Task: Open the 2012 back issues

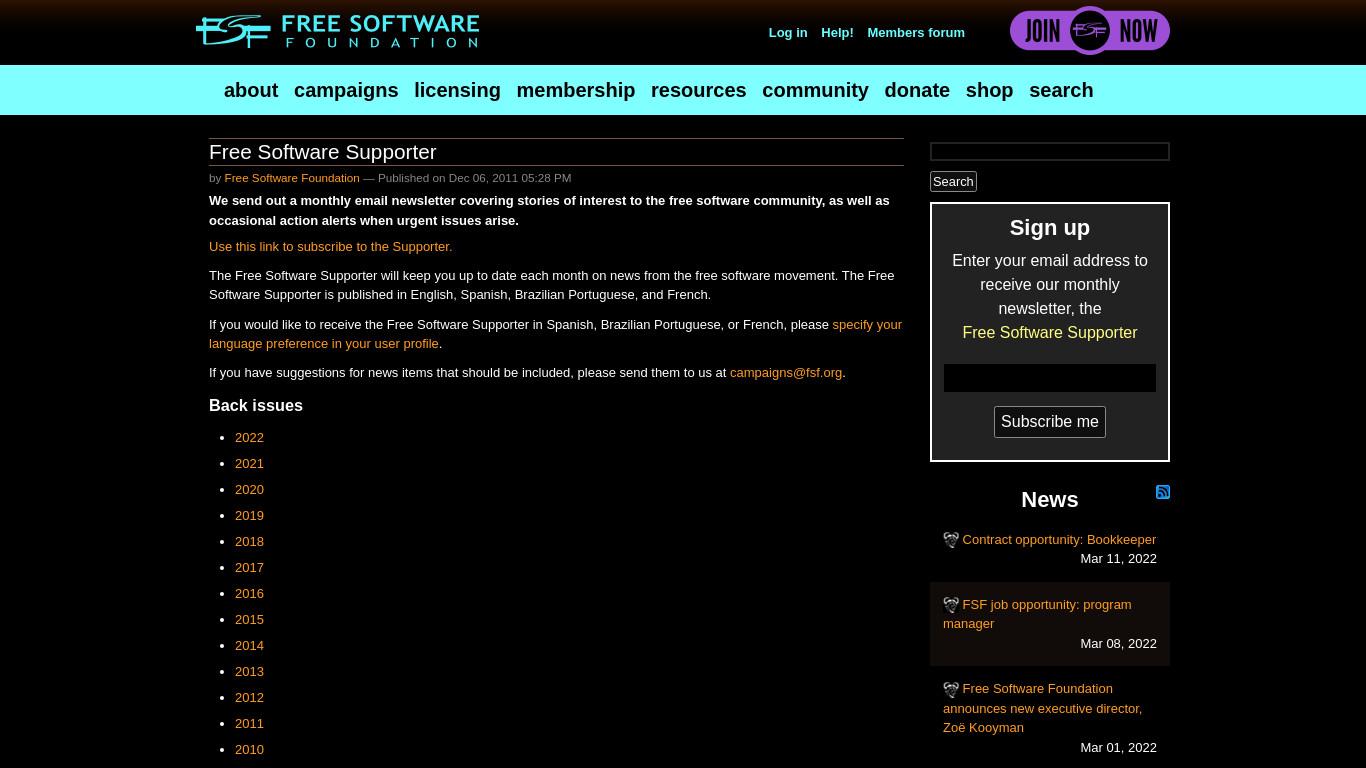Action: click(x=249, y=697)
